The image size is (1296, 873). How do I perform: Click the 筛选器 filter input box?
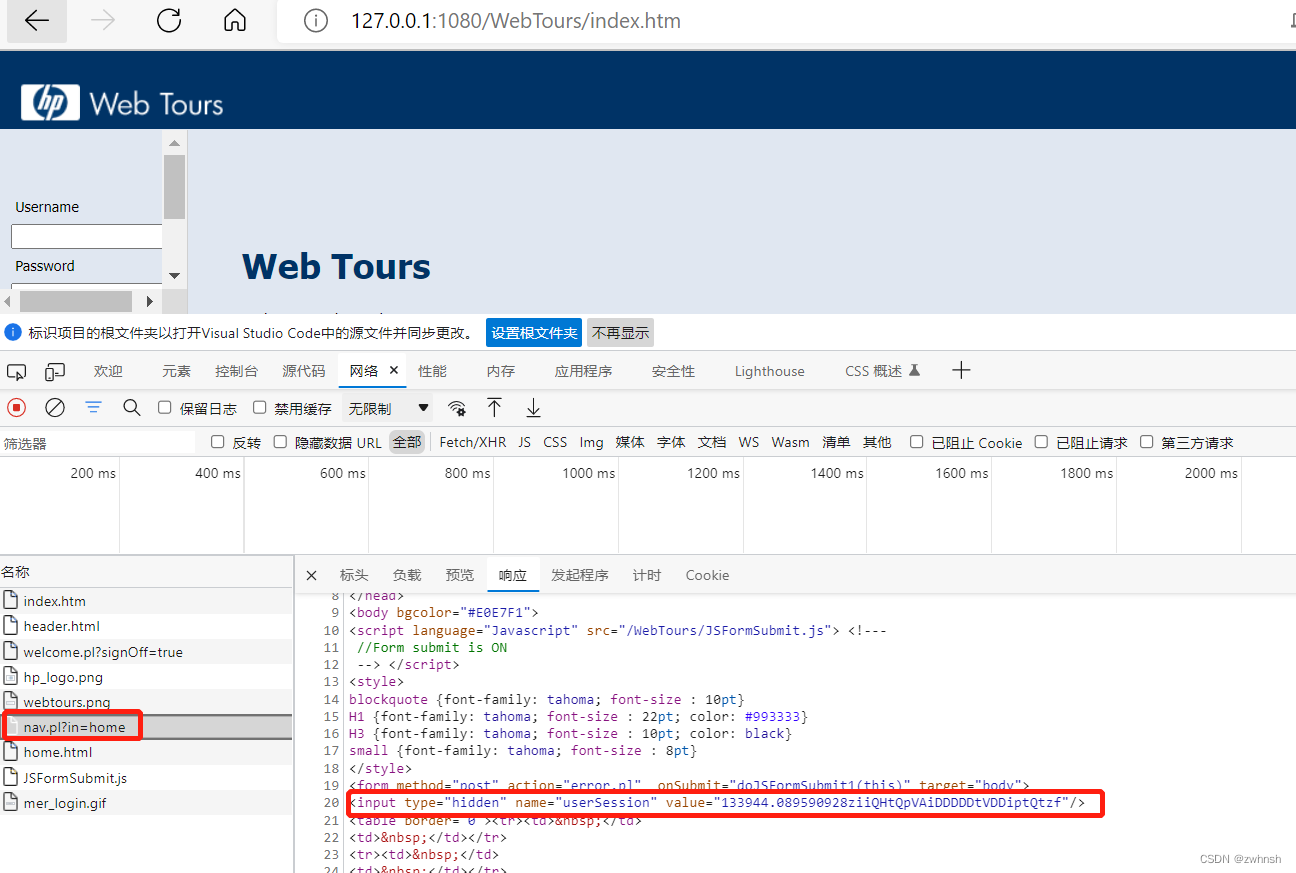98,442
